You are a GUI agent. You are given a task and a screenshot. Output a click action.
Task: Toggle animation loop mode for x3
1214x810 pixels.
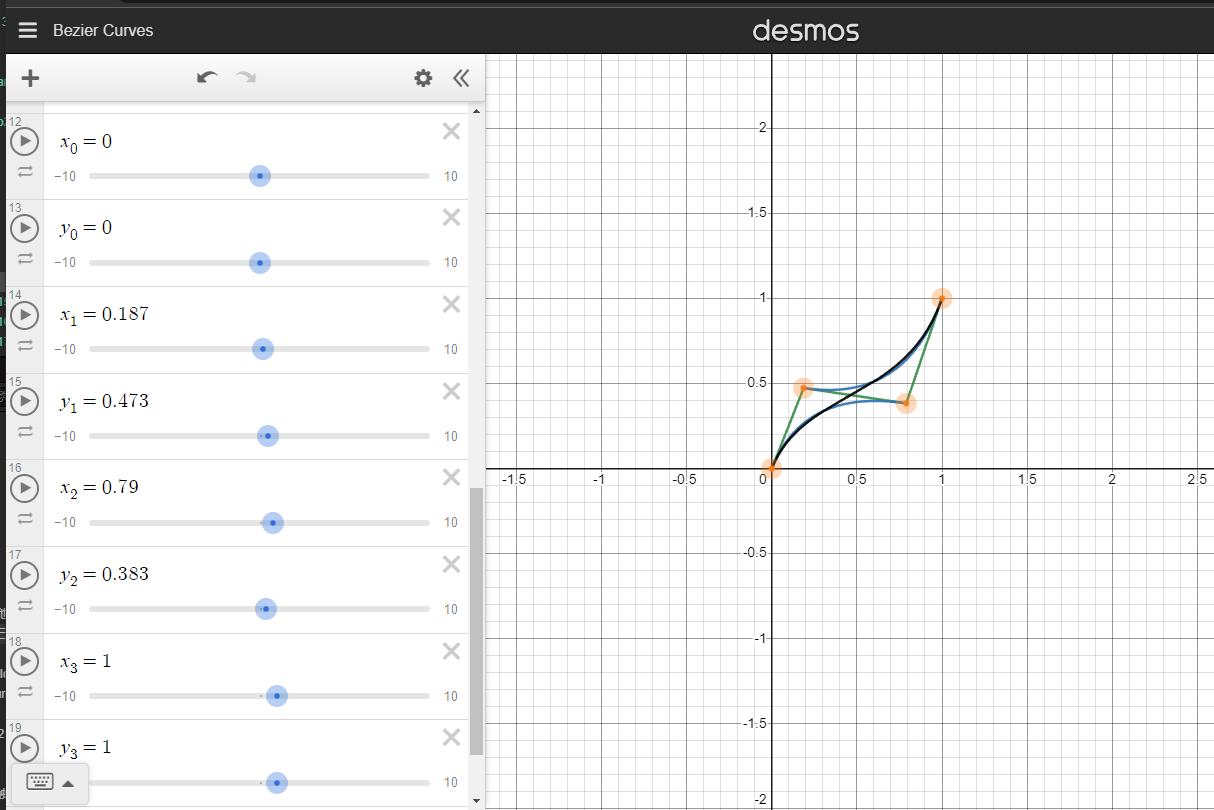25,691
